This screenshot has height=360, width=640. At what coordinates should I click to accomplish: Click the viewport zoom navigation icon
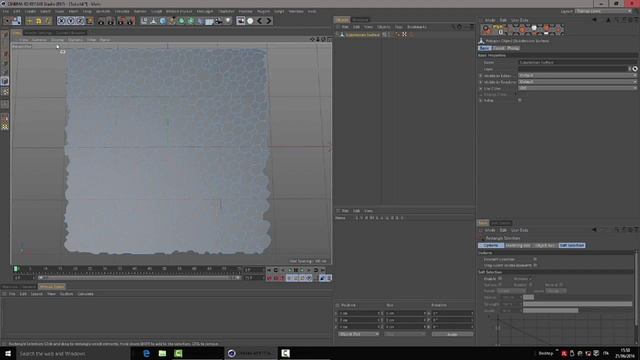[x=318, y=39]
